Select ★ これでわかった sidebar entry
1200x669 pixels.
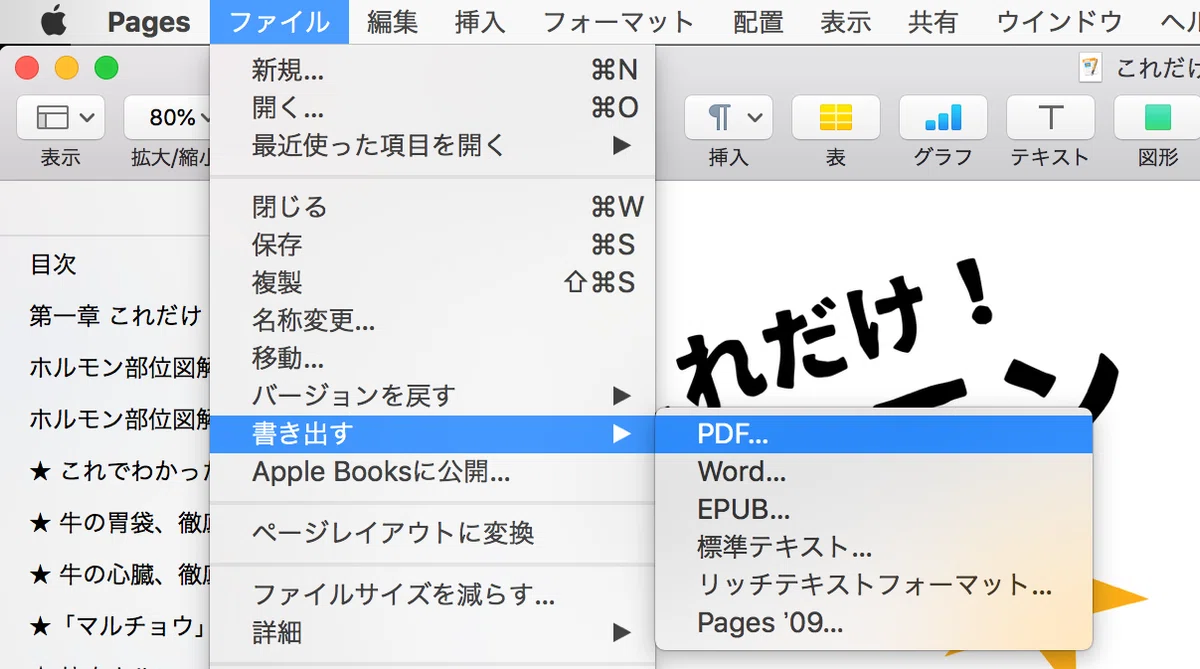pyautogui.click(x=119, y=470)
